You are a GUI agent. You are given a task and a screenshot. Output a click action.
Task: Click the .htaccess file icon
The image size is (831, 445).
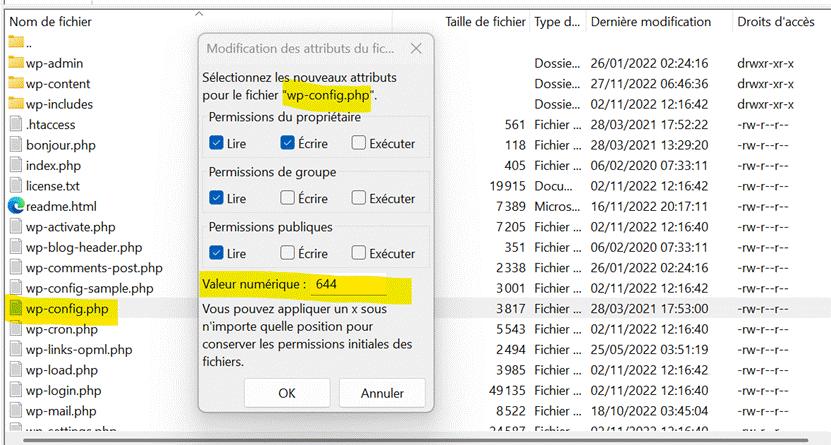15,124
